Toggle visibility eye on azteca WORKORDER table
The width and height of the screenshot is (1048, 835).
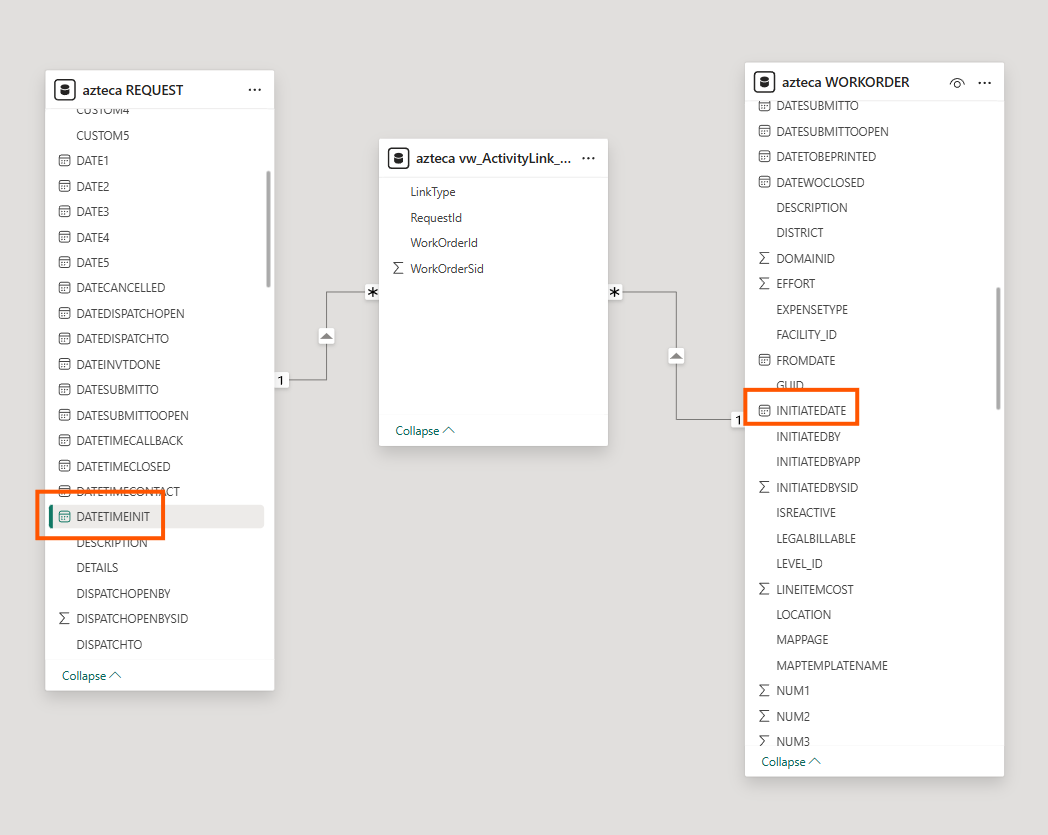click(957, 83)
